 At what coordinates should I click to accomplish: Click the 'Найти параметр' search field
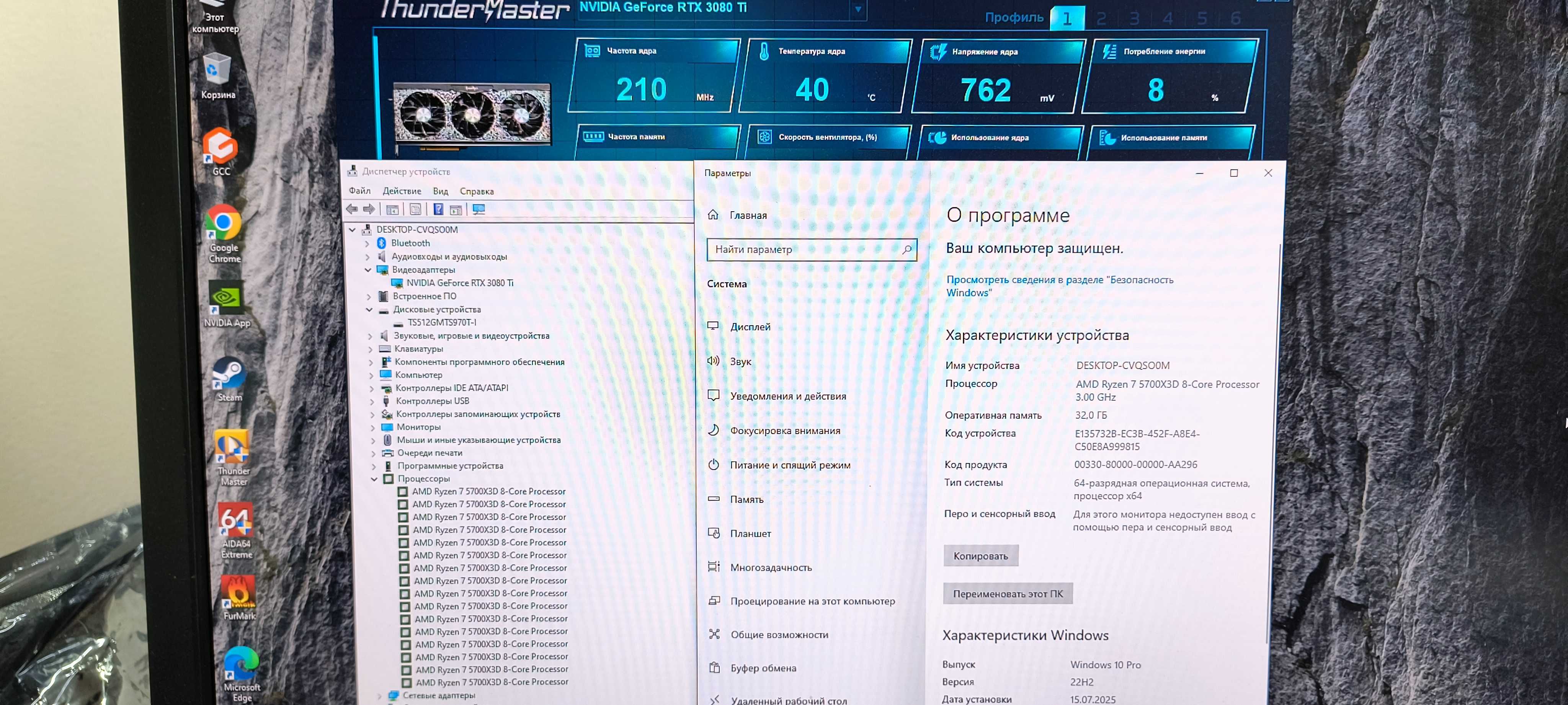[812, 249]
